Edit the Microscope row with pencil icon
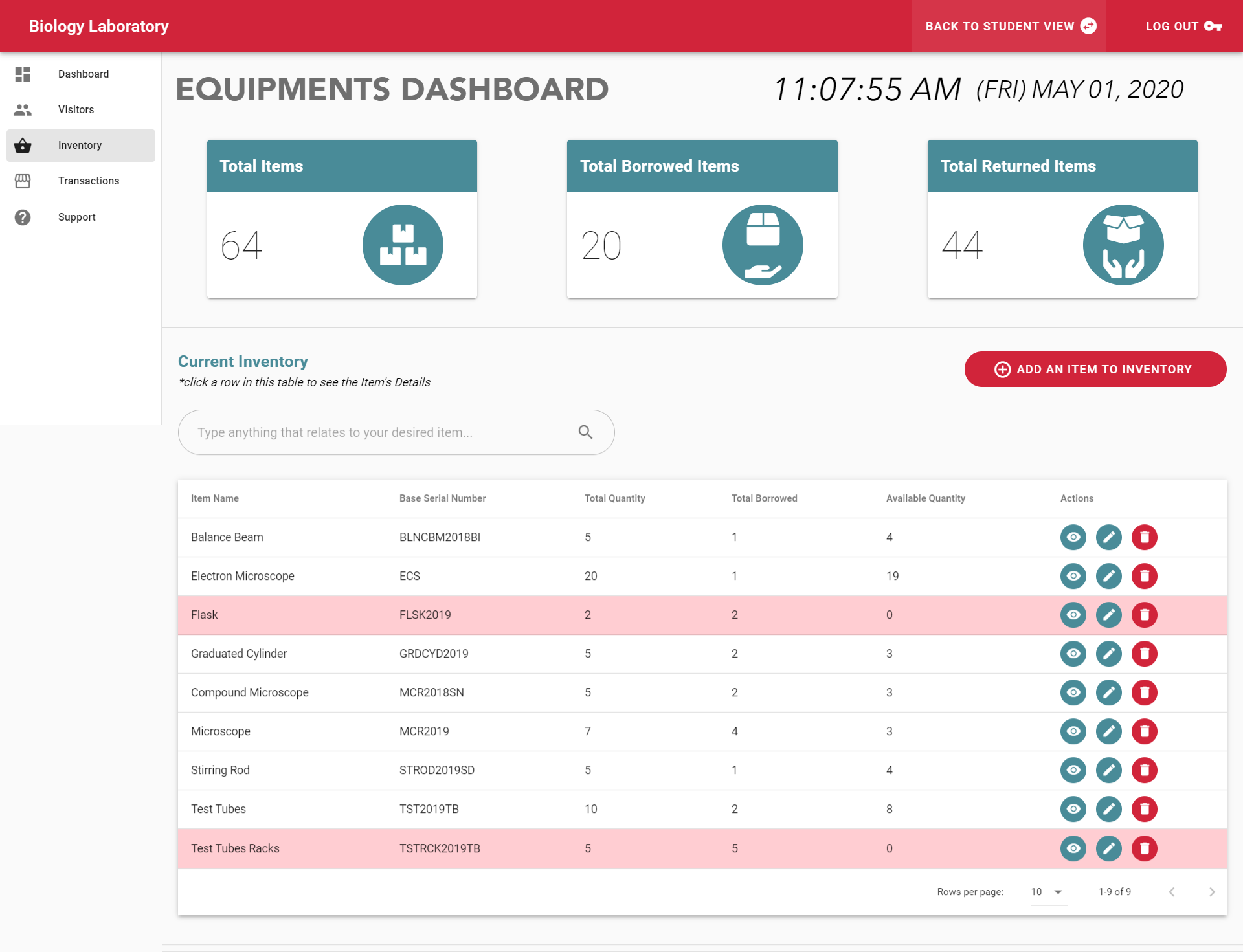This screenshot has height=952, width=1243. (1108, 731)
